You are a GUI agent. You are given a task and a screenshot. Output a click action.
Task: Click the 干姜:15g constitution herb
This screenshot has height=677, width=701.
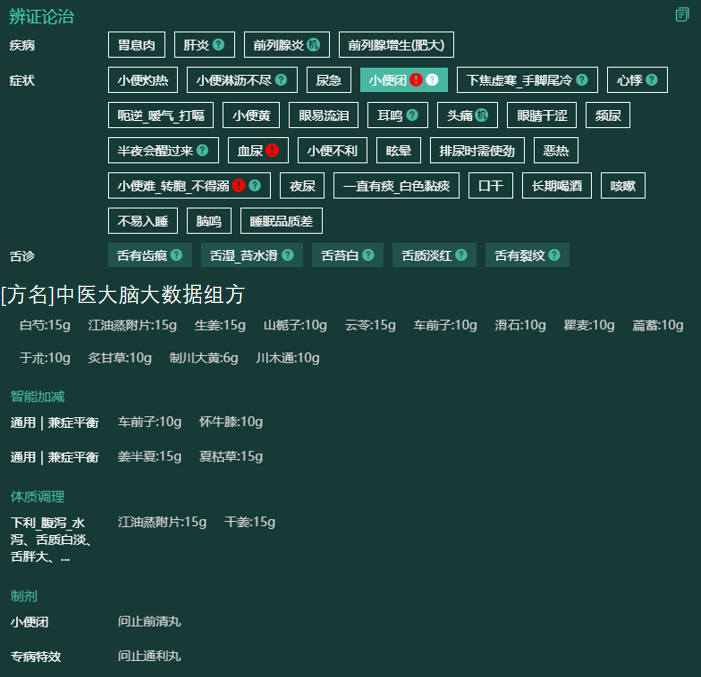(249, 522)
